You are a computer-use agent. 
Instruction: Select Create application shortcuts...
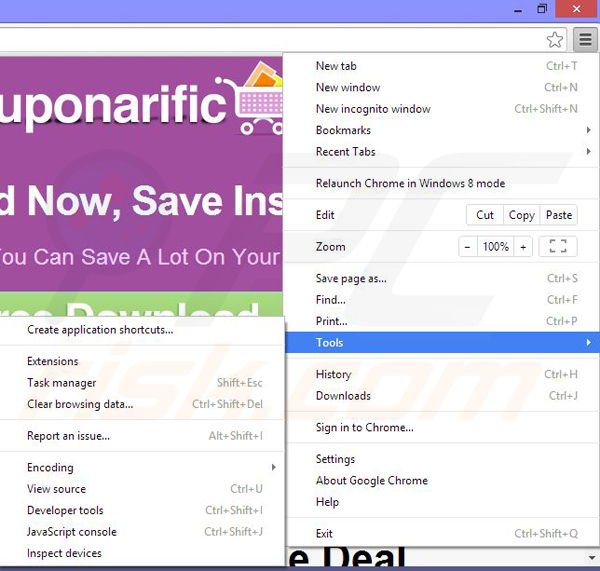(142, 330)
